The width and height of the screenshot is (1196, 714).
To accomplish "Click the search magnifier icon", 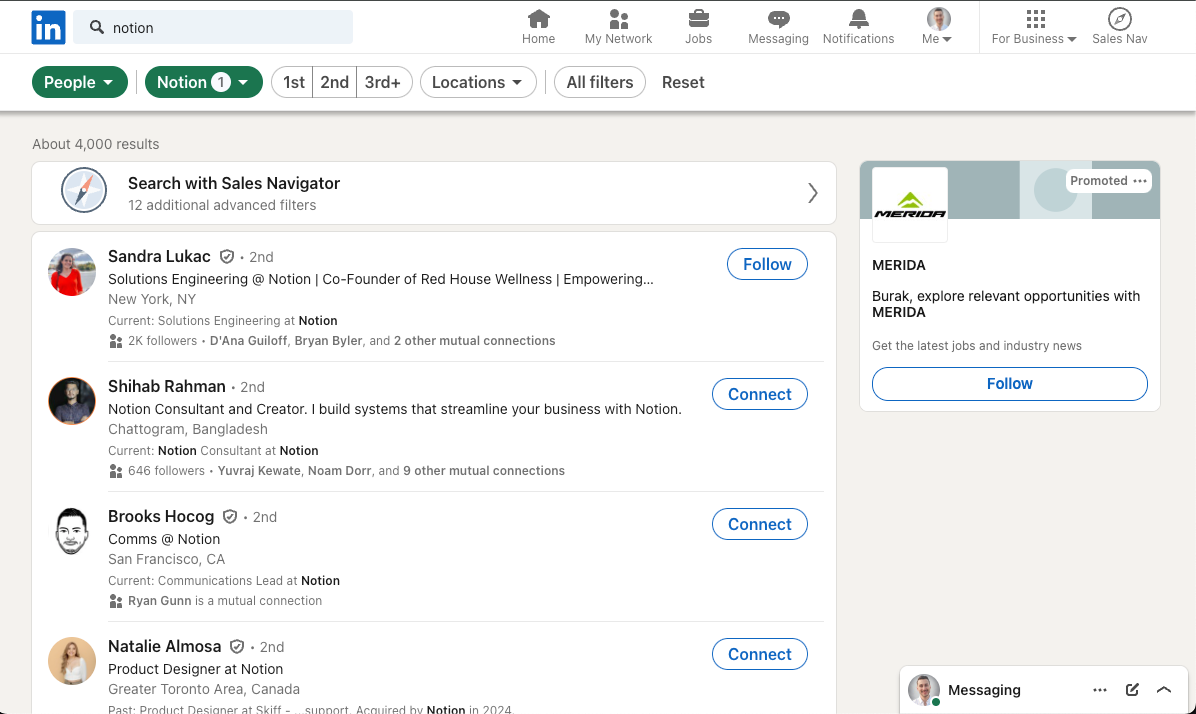I will coord(97,27).
